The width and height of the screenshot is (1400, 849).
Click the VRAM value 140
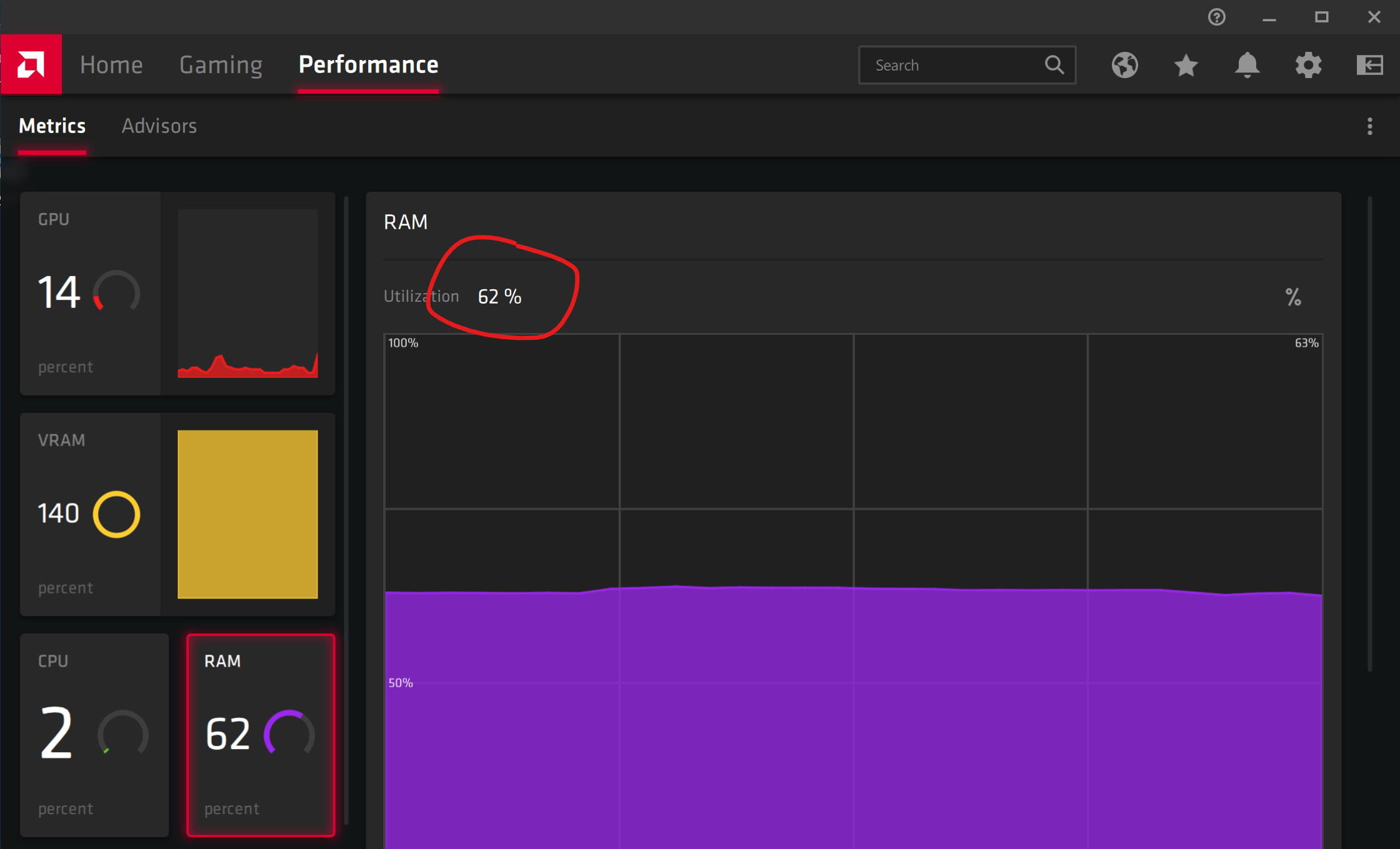pyautogui.click(x=59, y=514)
